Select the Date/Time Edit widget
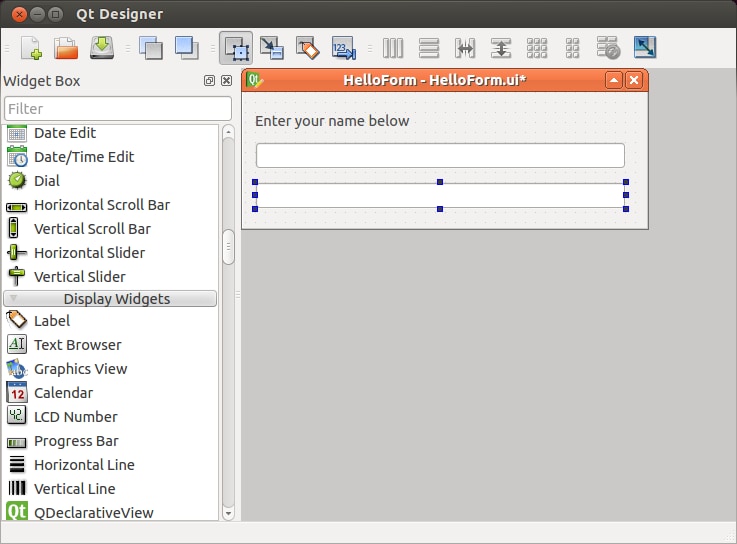The height and width of the screenshot is (544, 737). point(110,157)
